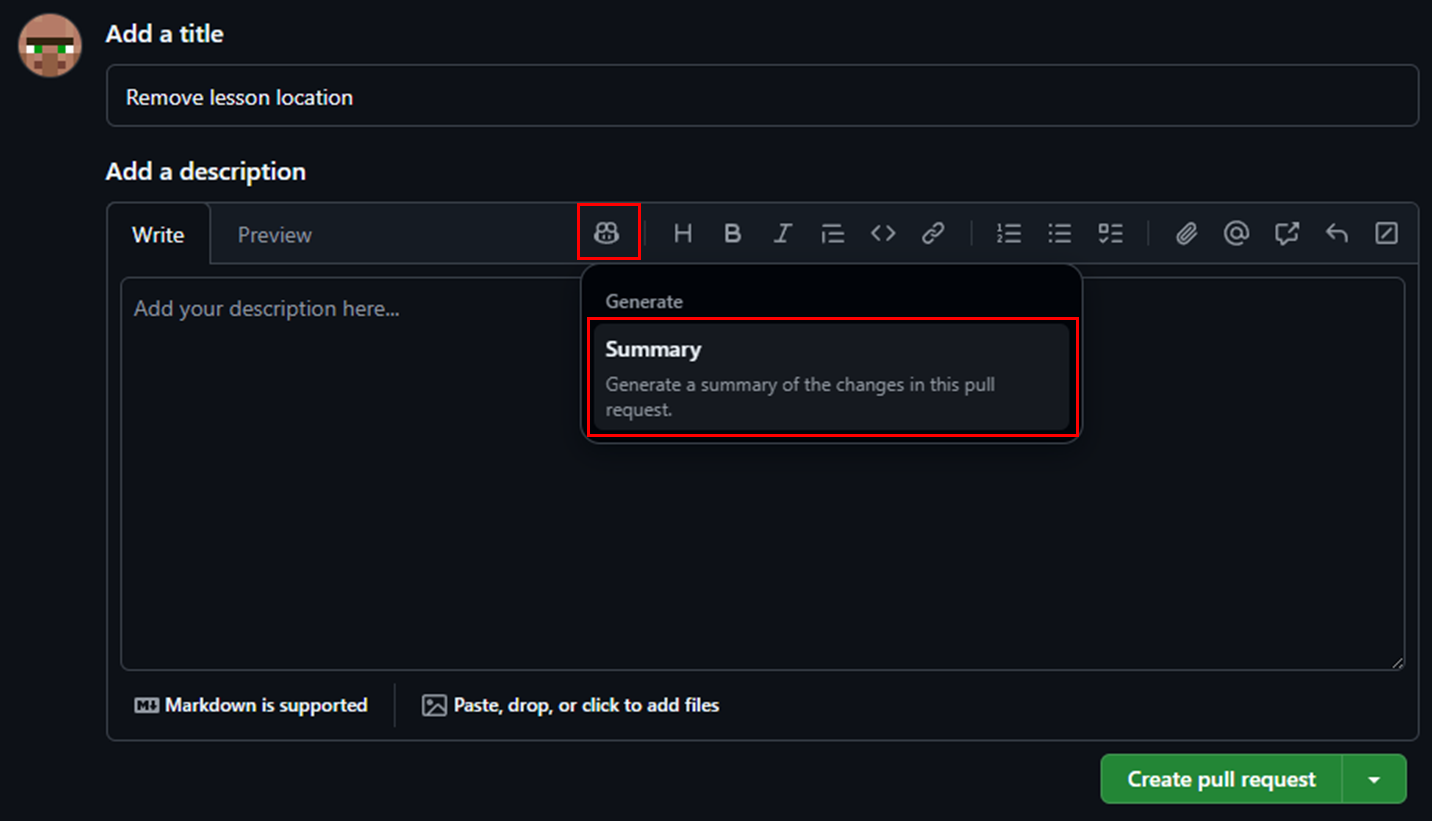Screen dimensions: 1432x821
Task: Toggle bold formatting
Action: click(733, 233)
